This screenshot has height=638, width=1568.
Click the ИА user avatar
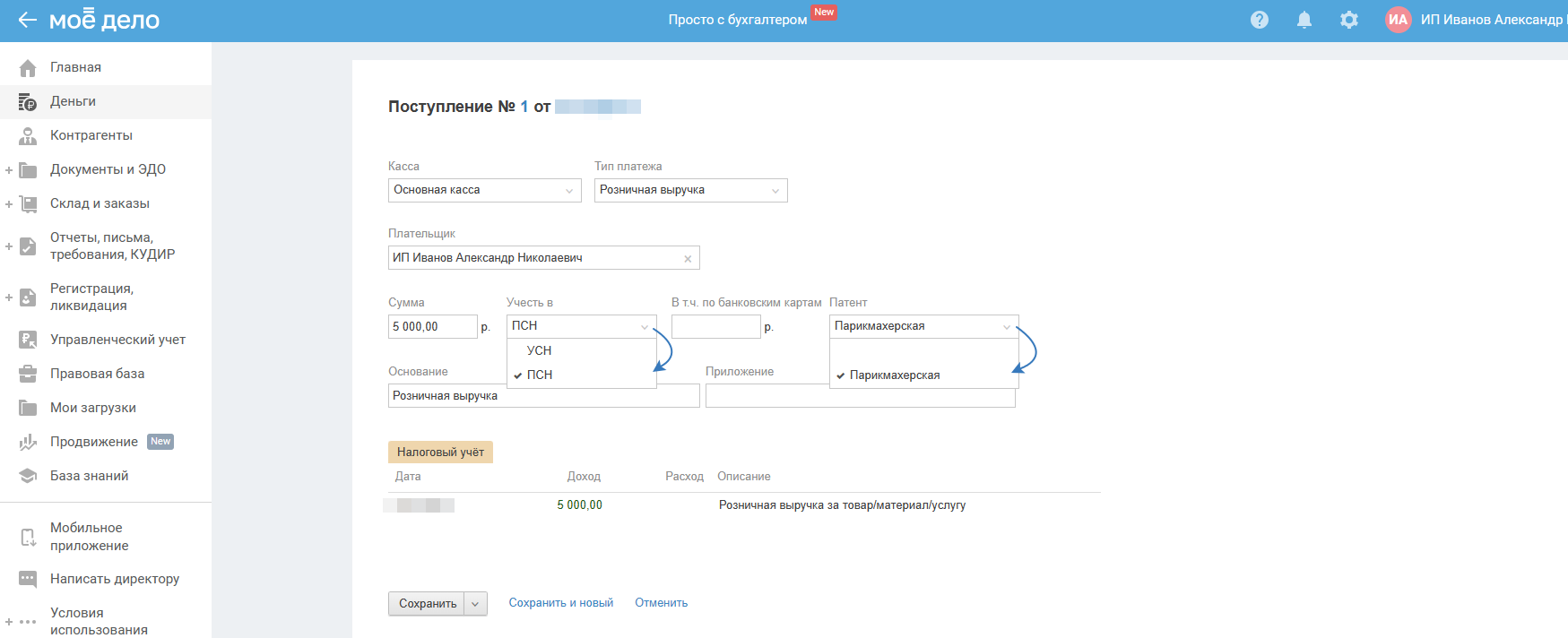[x=1398, y=20]
